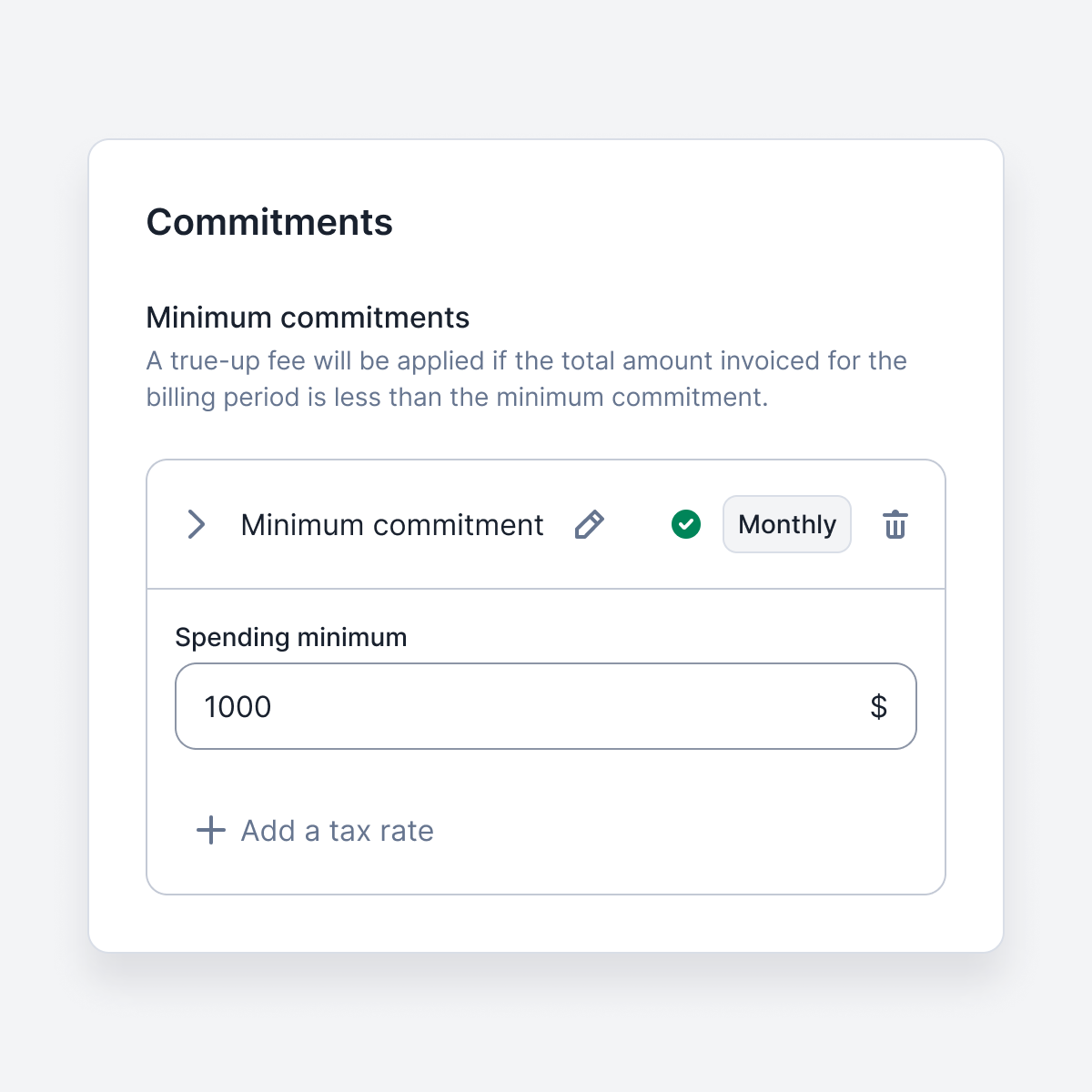Click the empty header area between pencil and checkmark
Viewport: 1092px width, 1092px height.
(x=638, y=524)
